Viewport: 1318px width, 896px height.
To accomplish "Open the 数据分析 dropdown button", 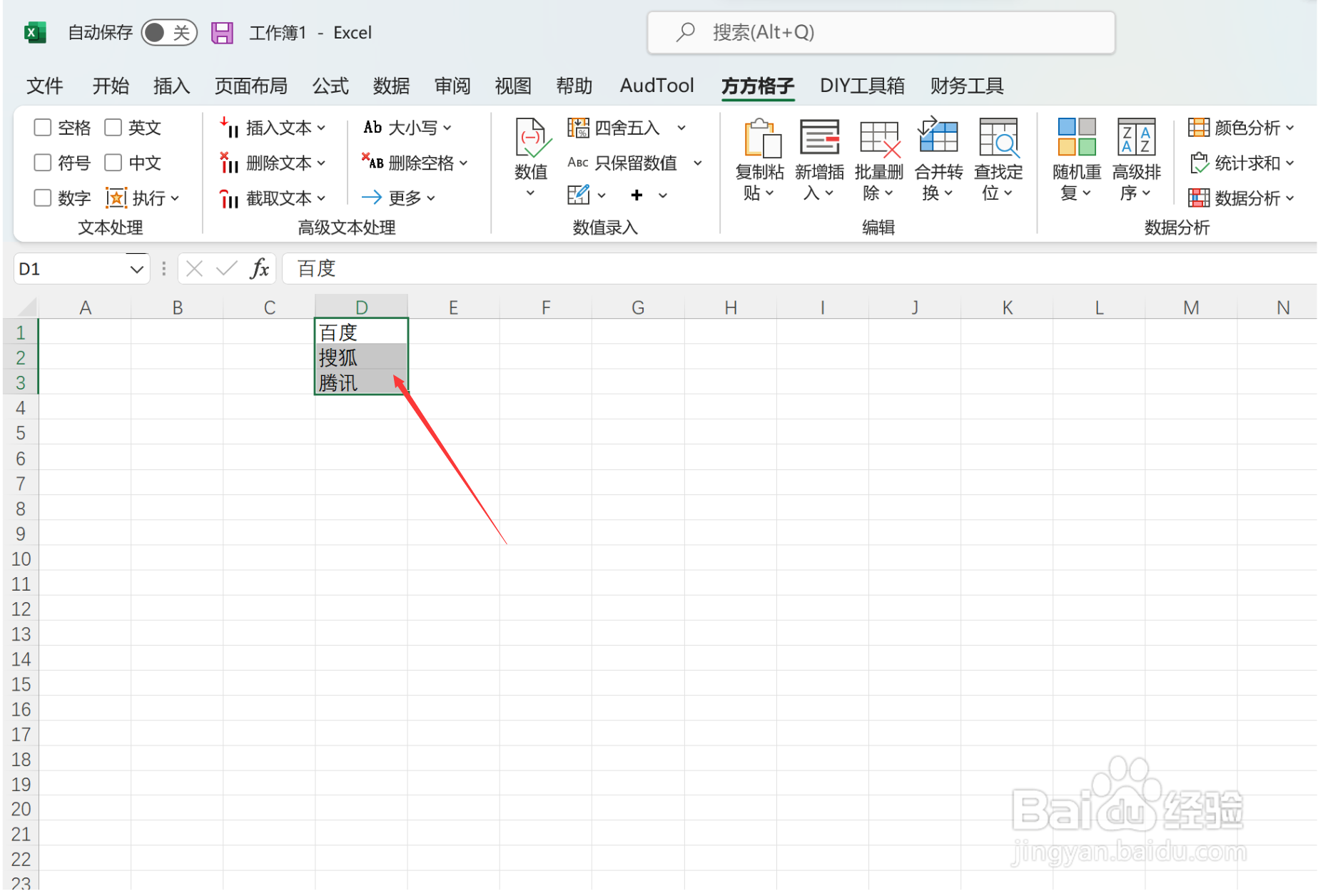I will [x=1241, y=198].
